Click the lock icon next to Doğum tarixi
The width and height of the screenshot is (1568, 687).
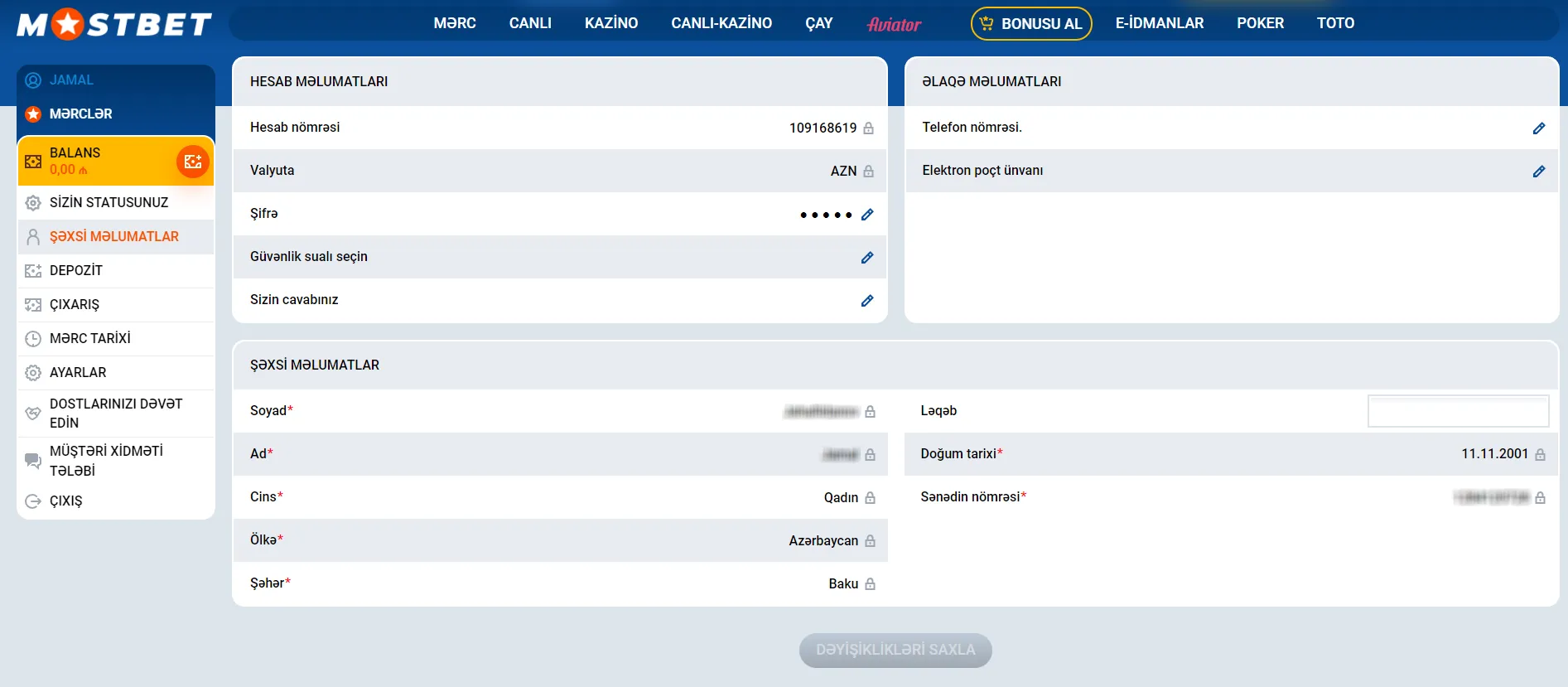pyautogui.click(x=1540, y=455)
